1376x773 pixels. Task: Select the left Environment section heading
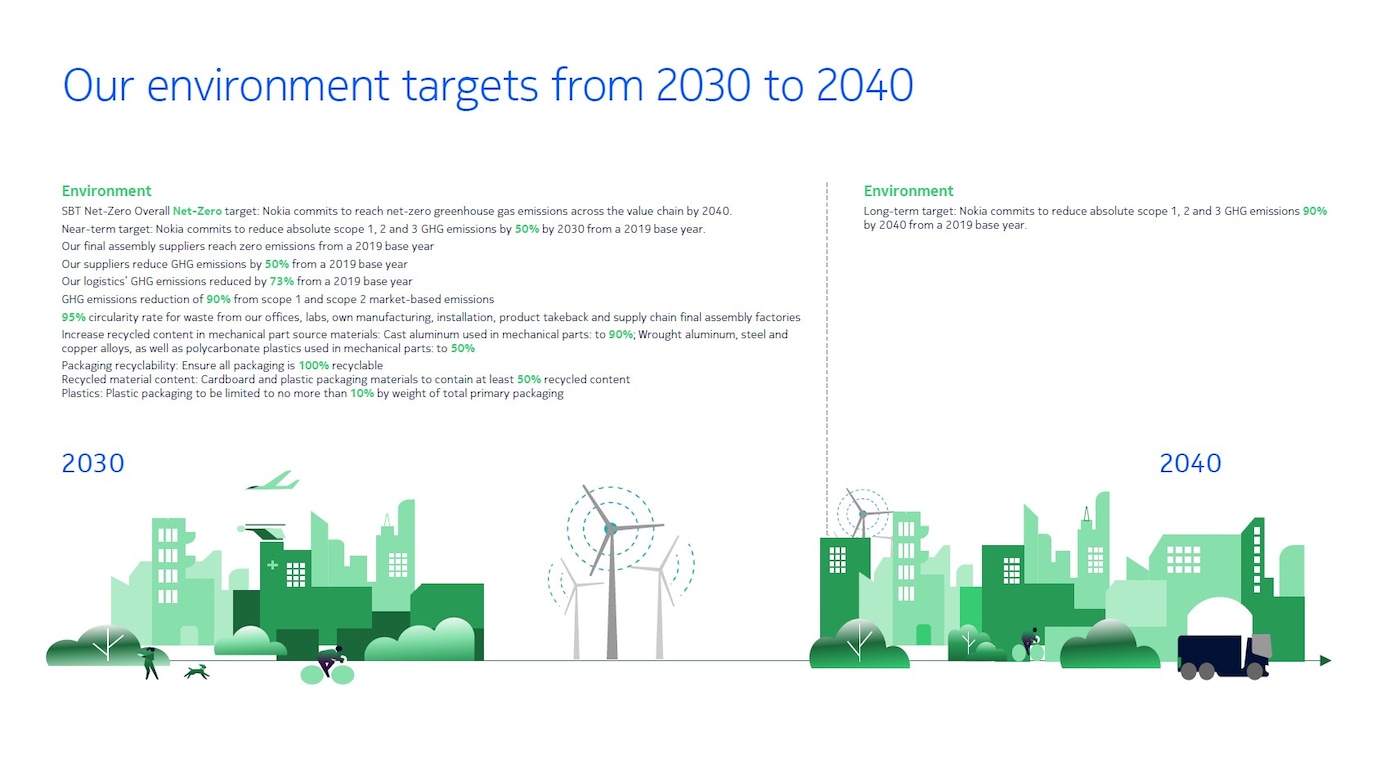point(106,190)
